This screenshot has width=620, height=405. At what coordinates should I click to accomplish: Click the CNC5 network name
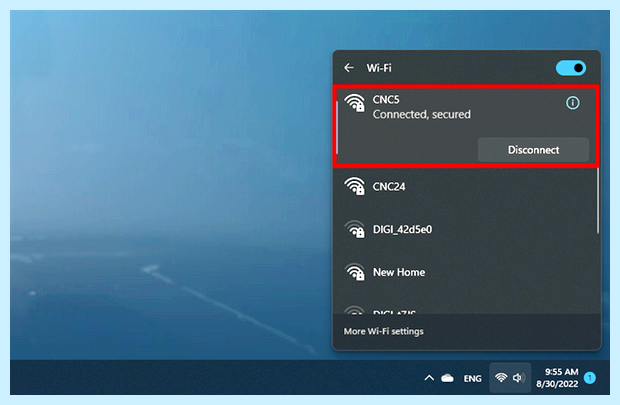(x=386, y=99)
